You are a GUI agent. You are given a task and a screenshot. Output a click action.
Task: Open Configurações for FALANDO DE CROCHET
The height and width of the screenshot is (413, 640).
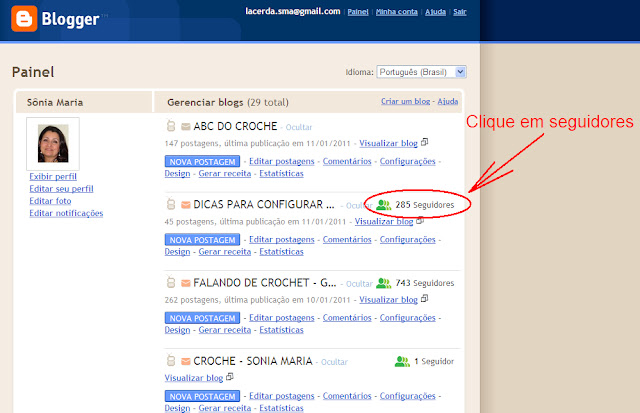407,318
